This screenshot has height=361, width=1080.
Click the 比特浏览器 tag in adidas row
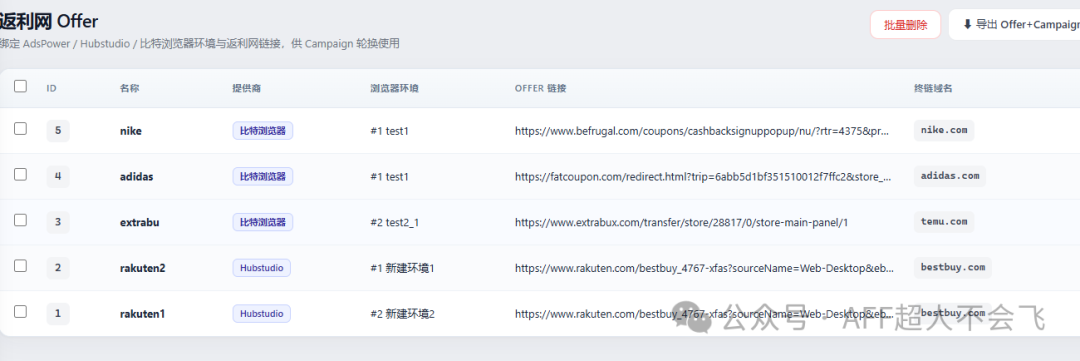(263, 176)
